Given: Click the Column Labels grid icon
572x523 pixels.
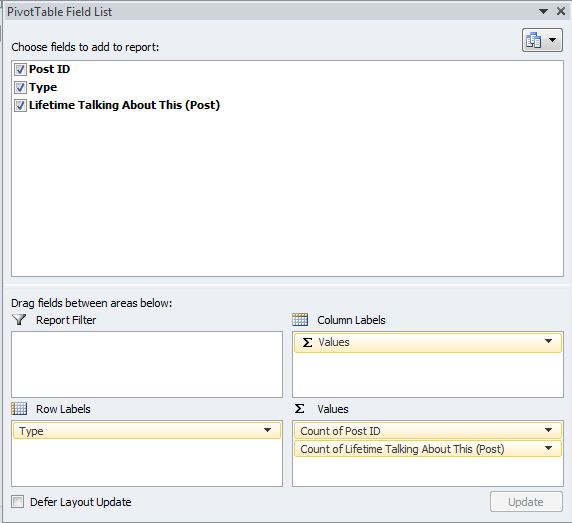Looking at the screenshot, I should (x=300, y=319).
